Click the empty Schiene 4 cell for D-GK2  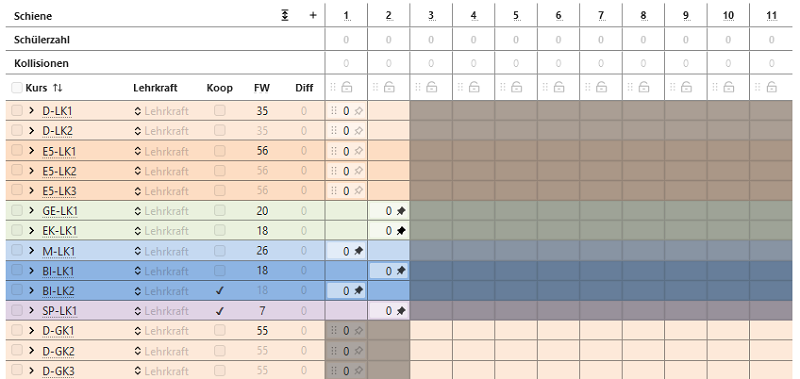(x=473, y=350)
